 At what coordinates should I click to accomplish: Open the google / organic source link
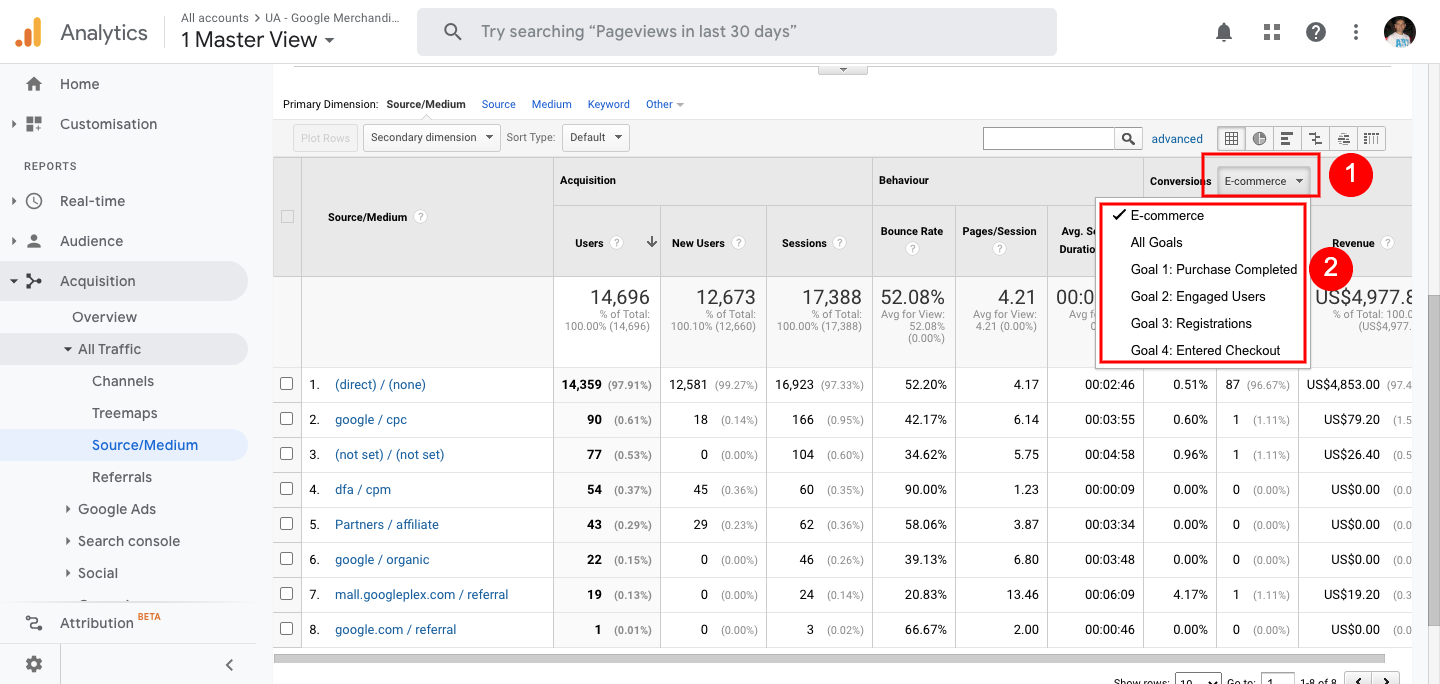tap(382, 560)
